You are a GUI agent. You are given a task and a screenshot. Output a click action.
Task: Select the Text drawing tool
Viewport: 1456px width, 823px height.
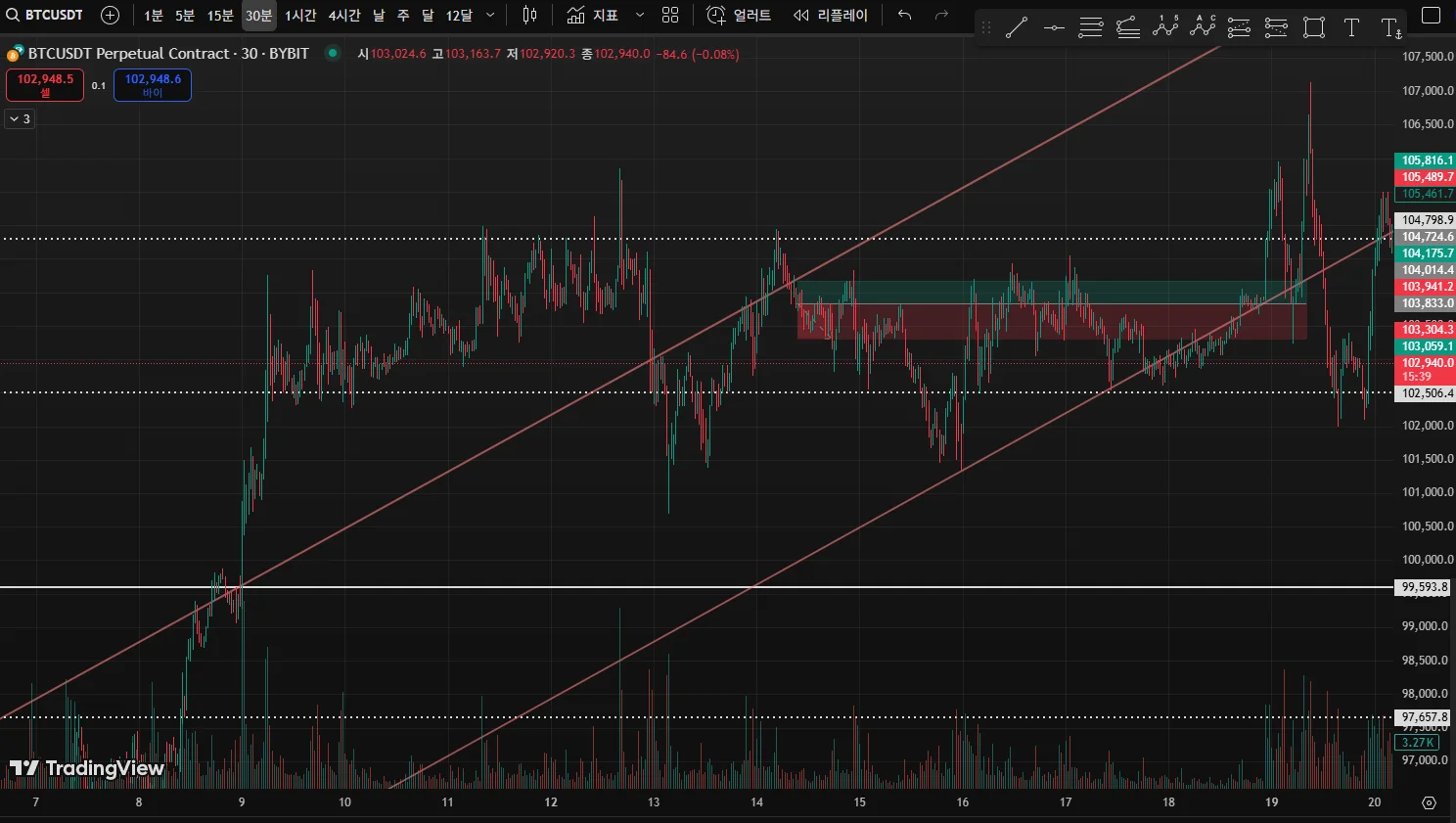point(1351,27)
